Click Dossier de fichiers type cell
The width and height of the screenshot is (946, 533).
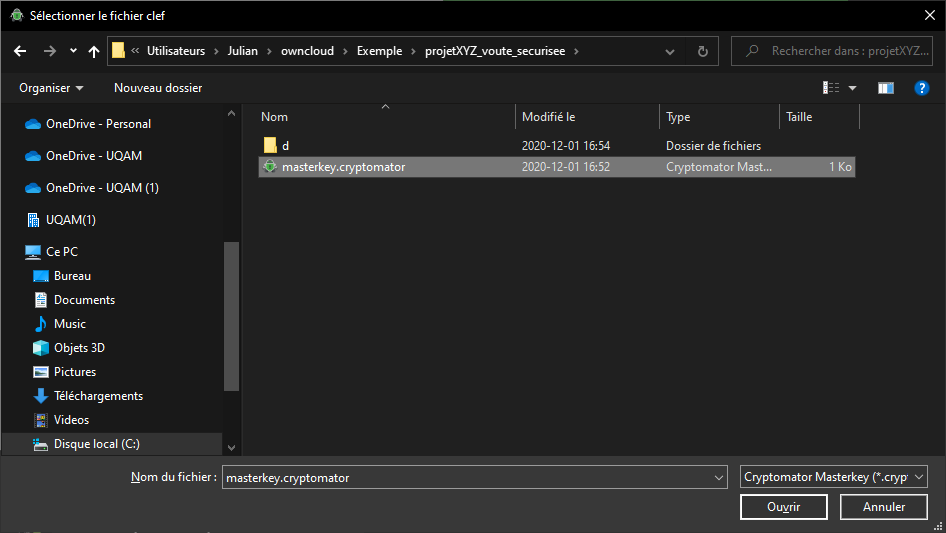click(713, 145)
